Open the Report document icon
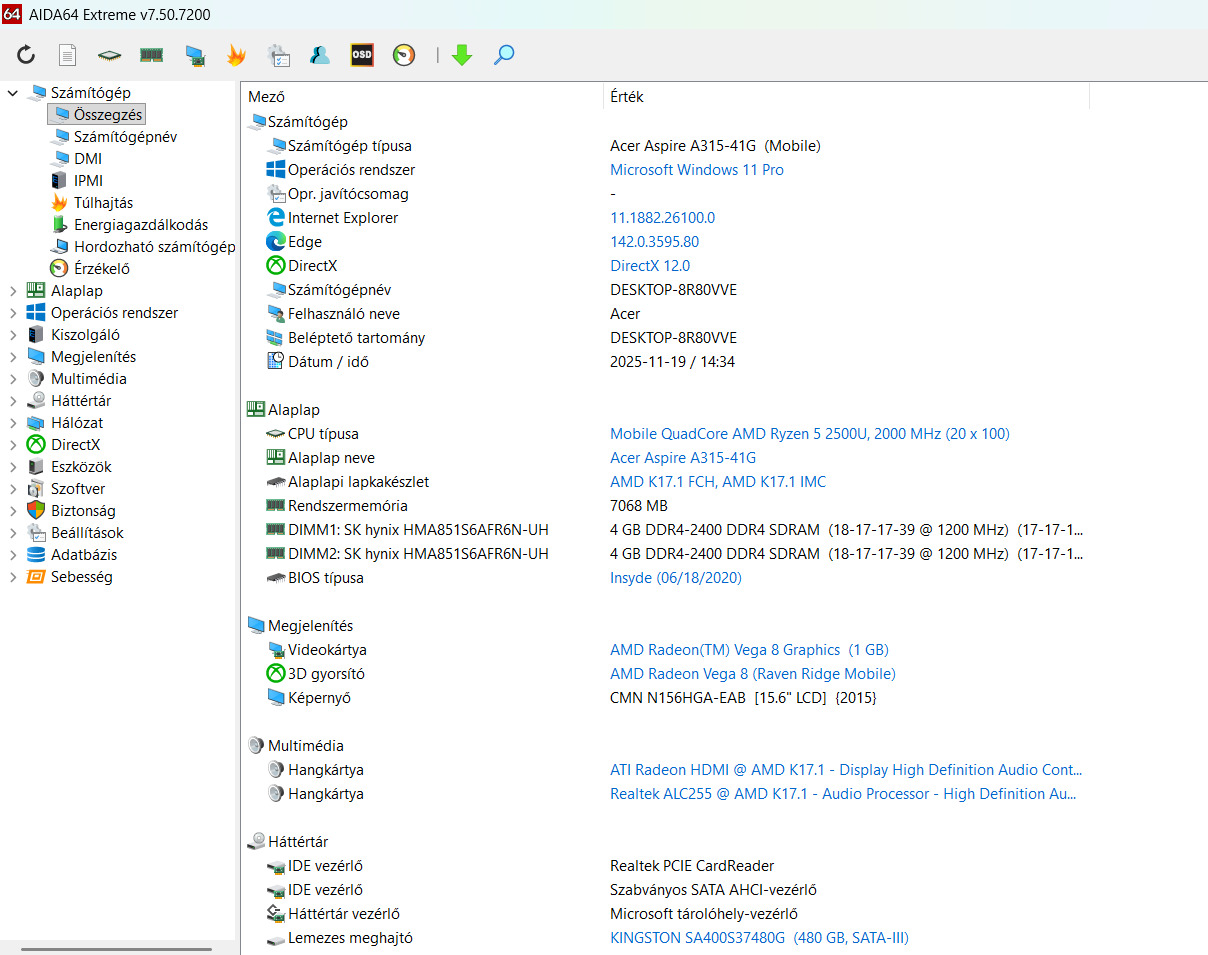 [67, 55]
